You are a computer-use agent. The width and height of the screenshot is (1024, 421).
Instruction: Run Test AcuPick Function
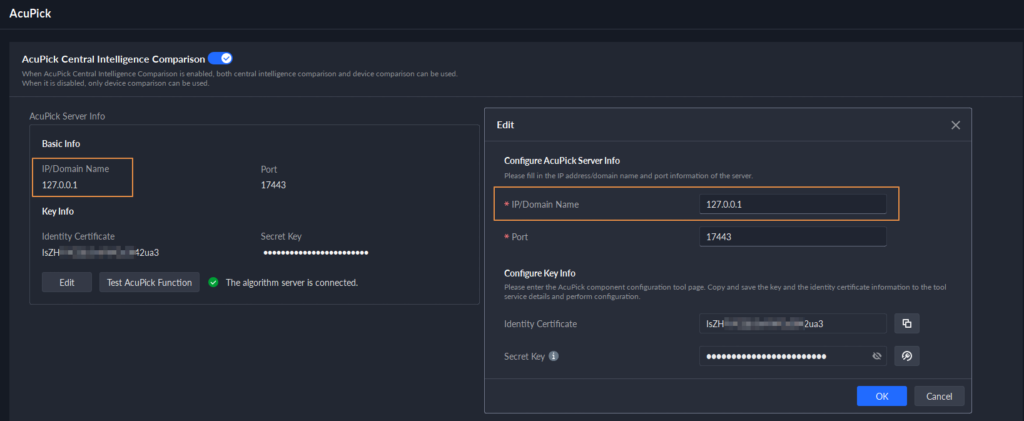click(149, 283)
